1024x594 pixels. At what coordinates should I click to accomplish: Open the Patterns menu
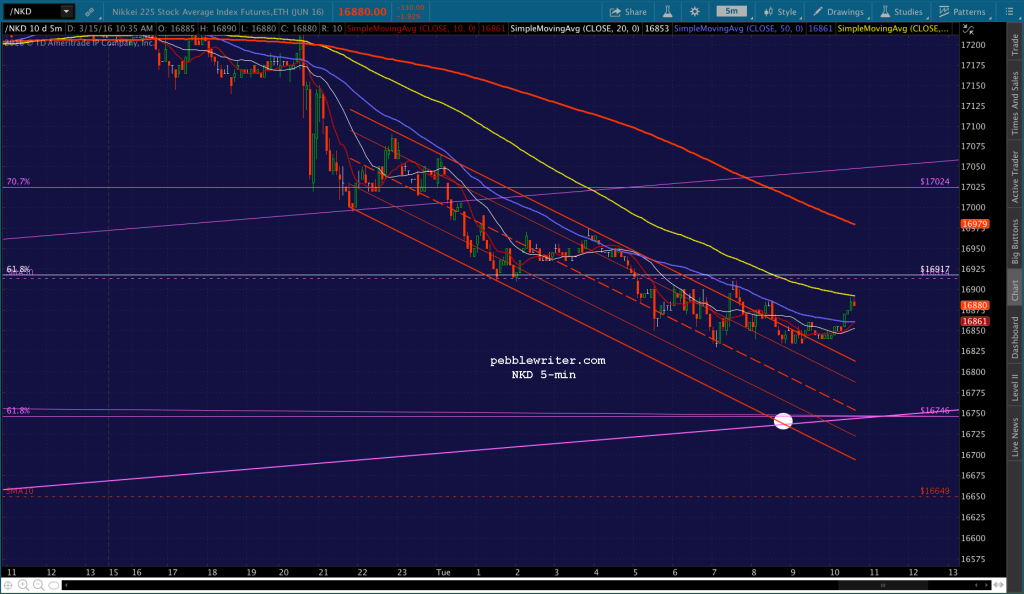[963, 12]
